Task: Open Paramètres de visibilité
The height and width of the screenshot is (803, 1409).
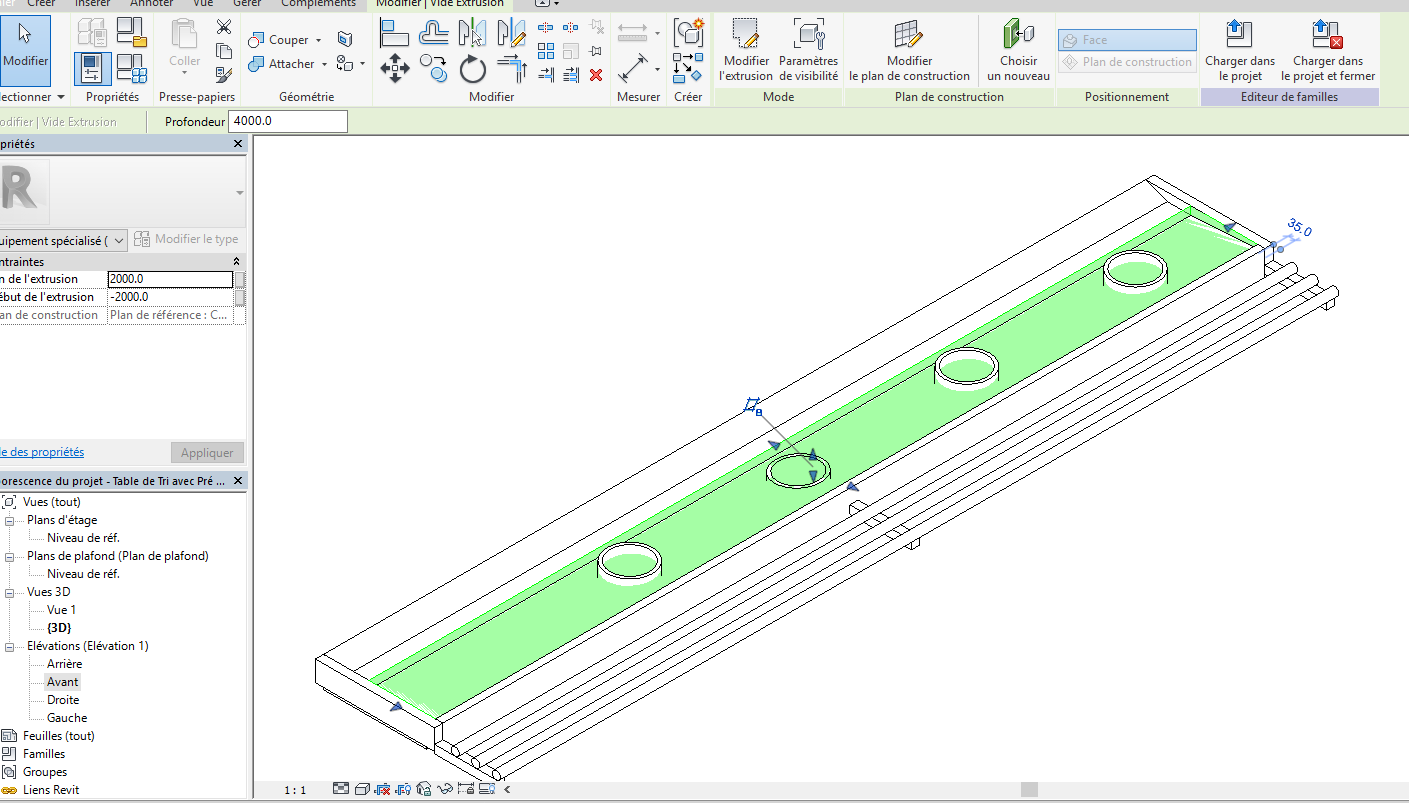Action: tap(808, 52)
